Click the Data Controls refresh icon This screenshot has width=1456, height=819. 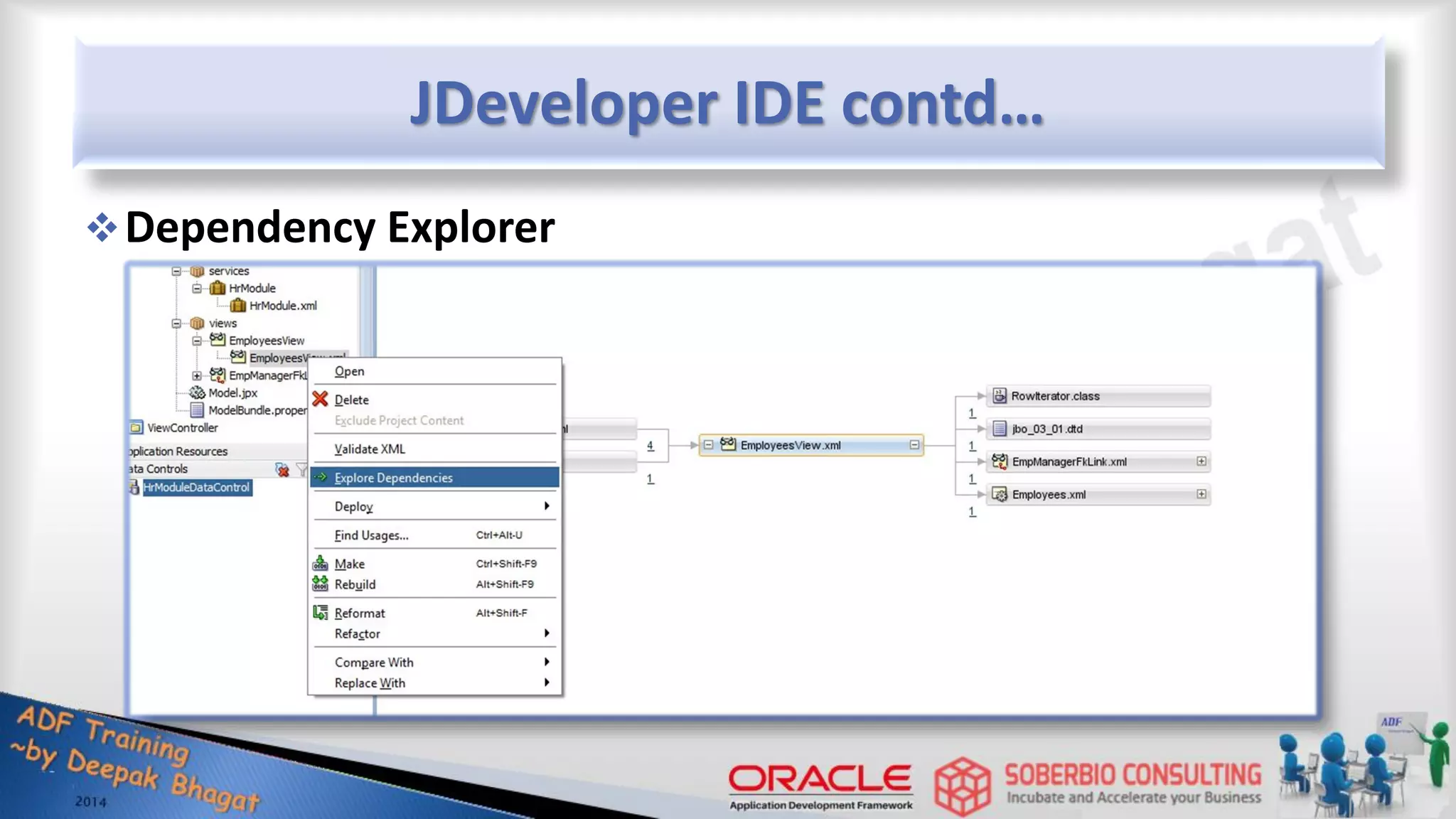pos(282,470)
